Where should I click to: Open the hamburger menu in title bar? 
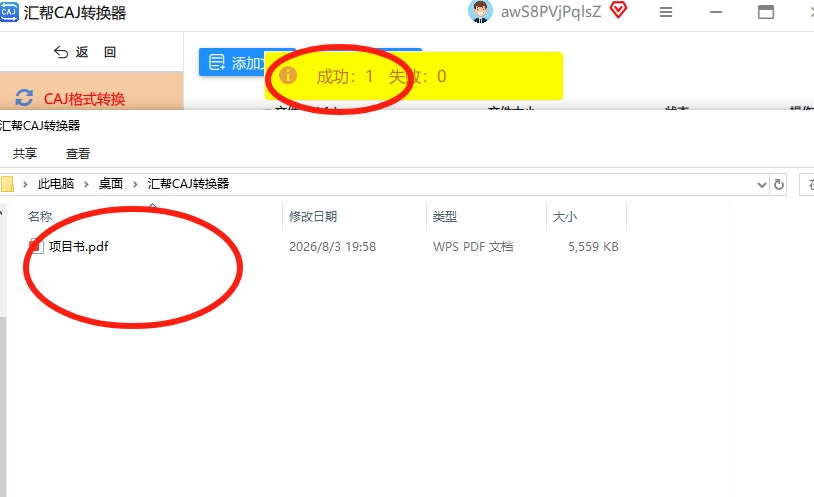coord(666,12)
